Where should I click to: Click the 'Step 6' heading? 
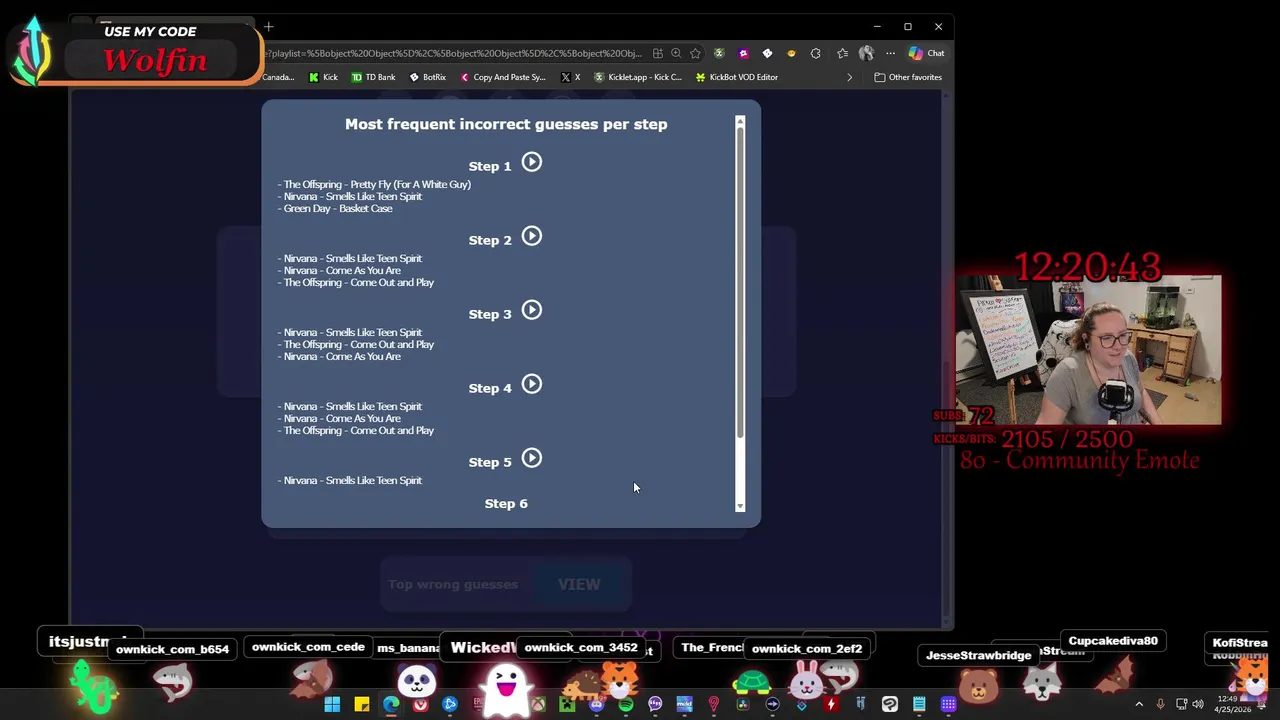(x=506, y=503)
